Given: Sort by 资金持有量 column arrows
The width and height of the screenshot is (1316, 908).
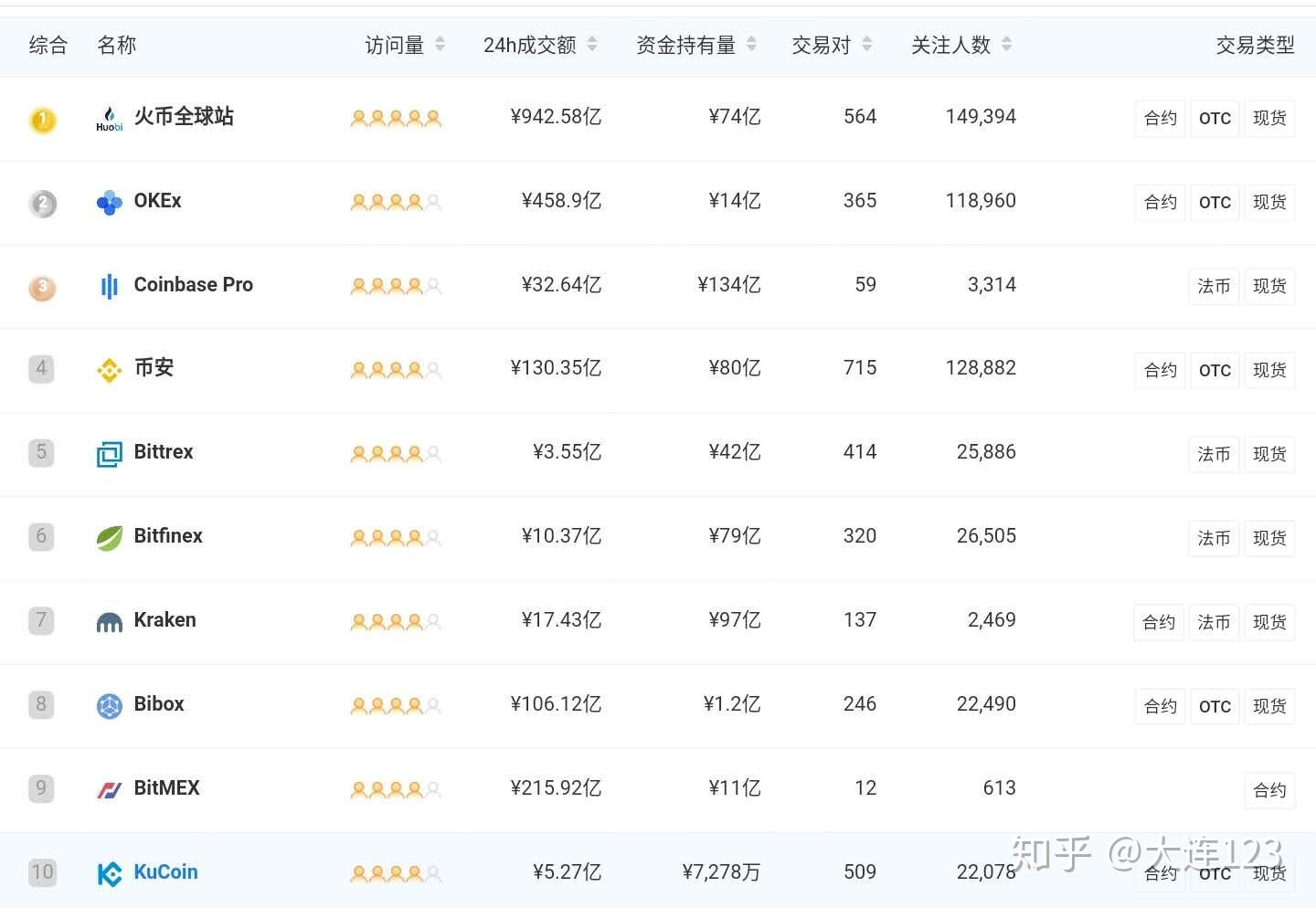Looking at the screenshot, I should coord(751,44).
